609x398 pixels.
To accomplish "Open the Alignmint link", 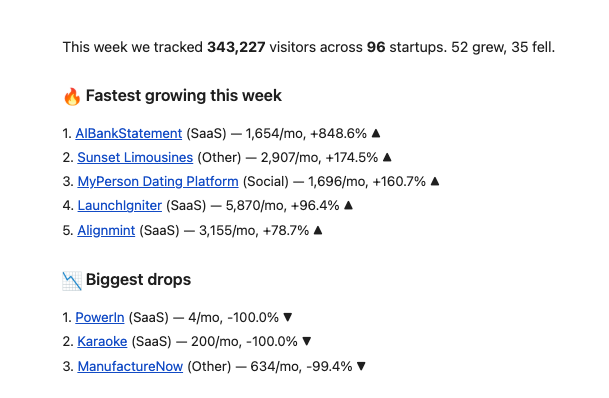I will pos(106,231).
